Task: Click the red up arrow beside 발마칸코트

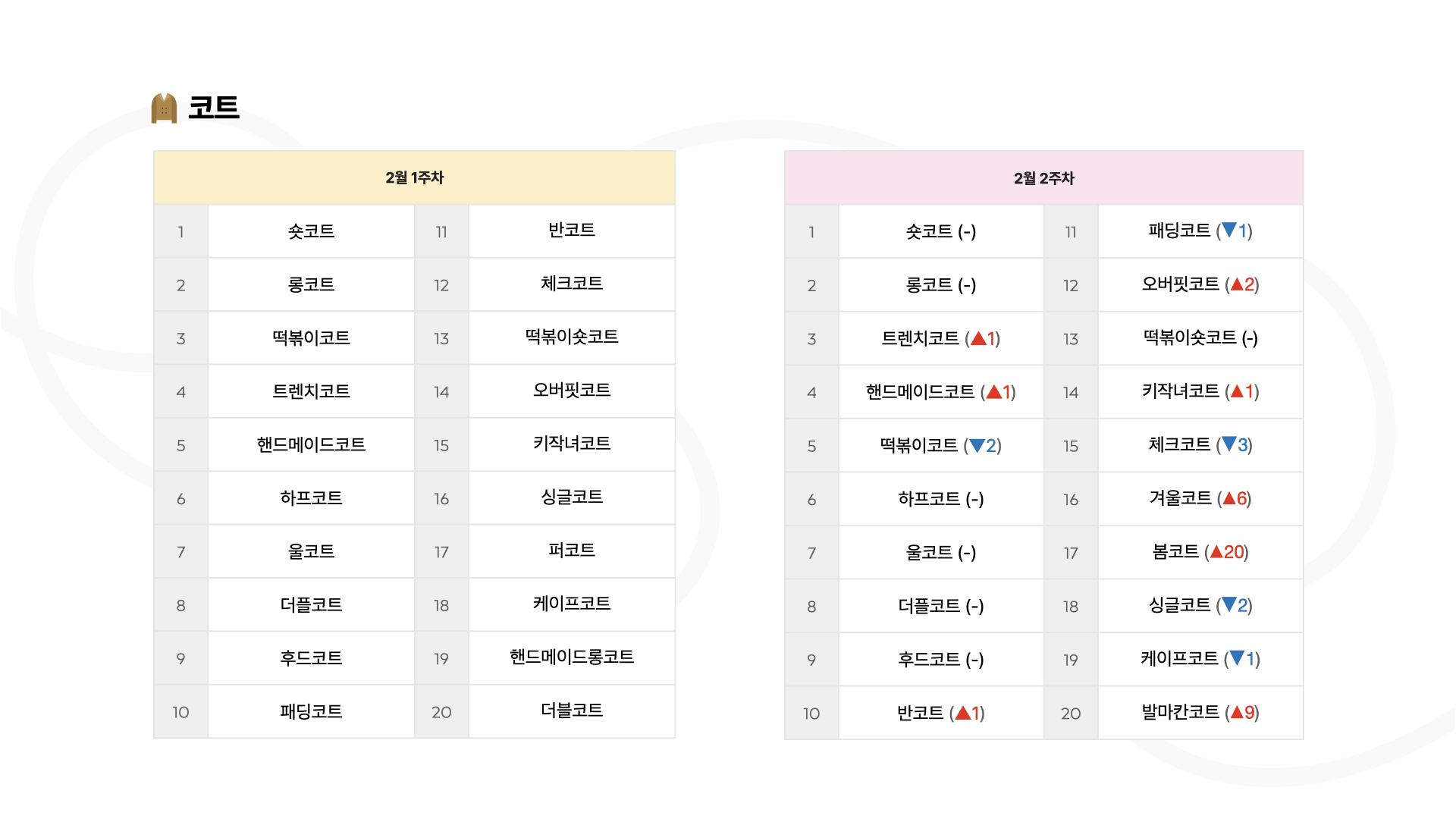Action: coord(1237,712)
